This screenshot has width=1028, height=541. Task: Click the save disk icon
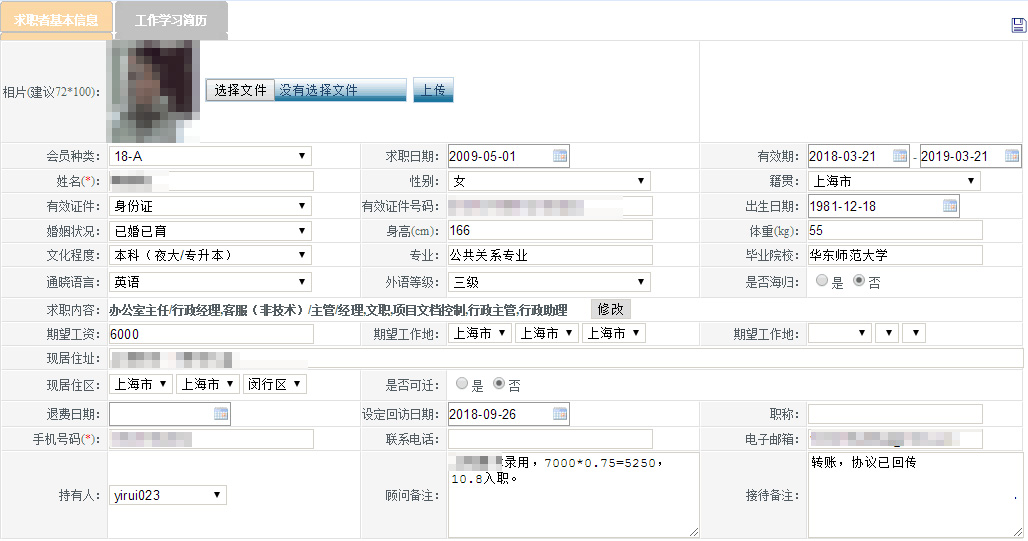coord(1018,25)
